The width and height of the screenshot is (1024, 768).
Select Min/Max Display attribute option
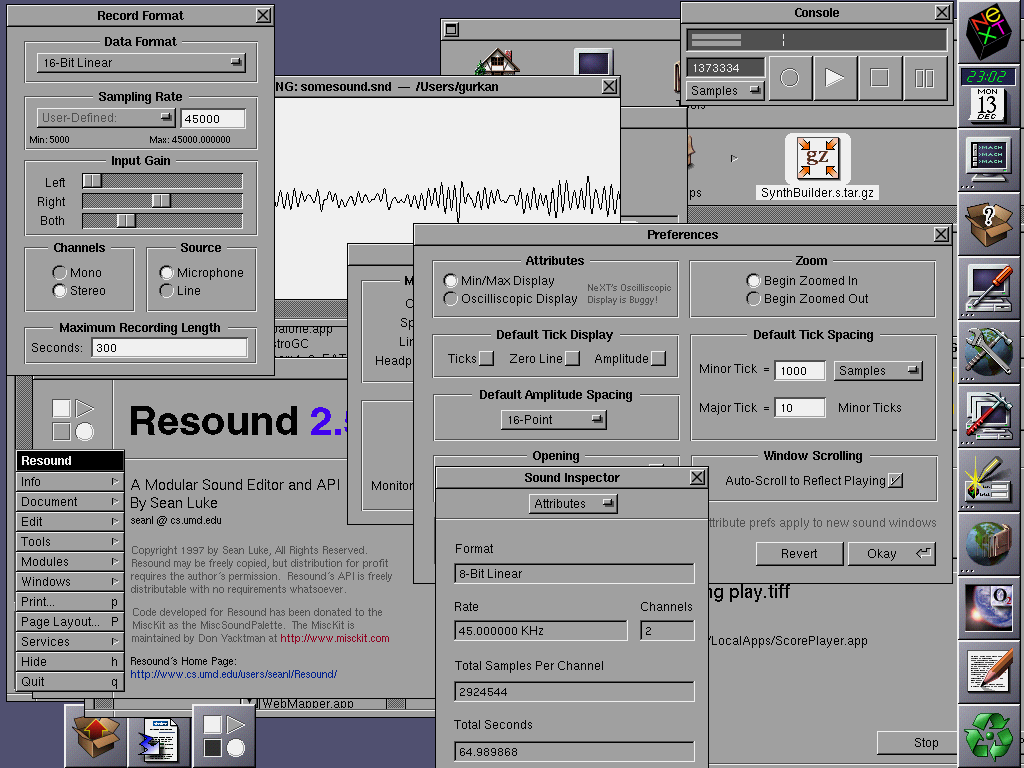coord(451,281)
